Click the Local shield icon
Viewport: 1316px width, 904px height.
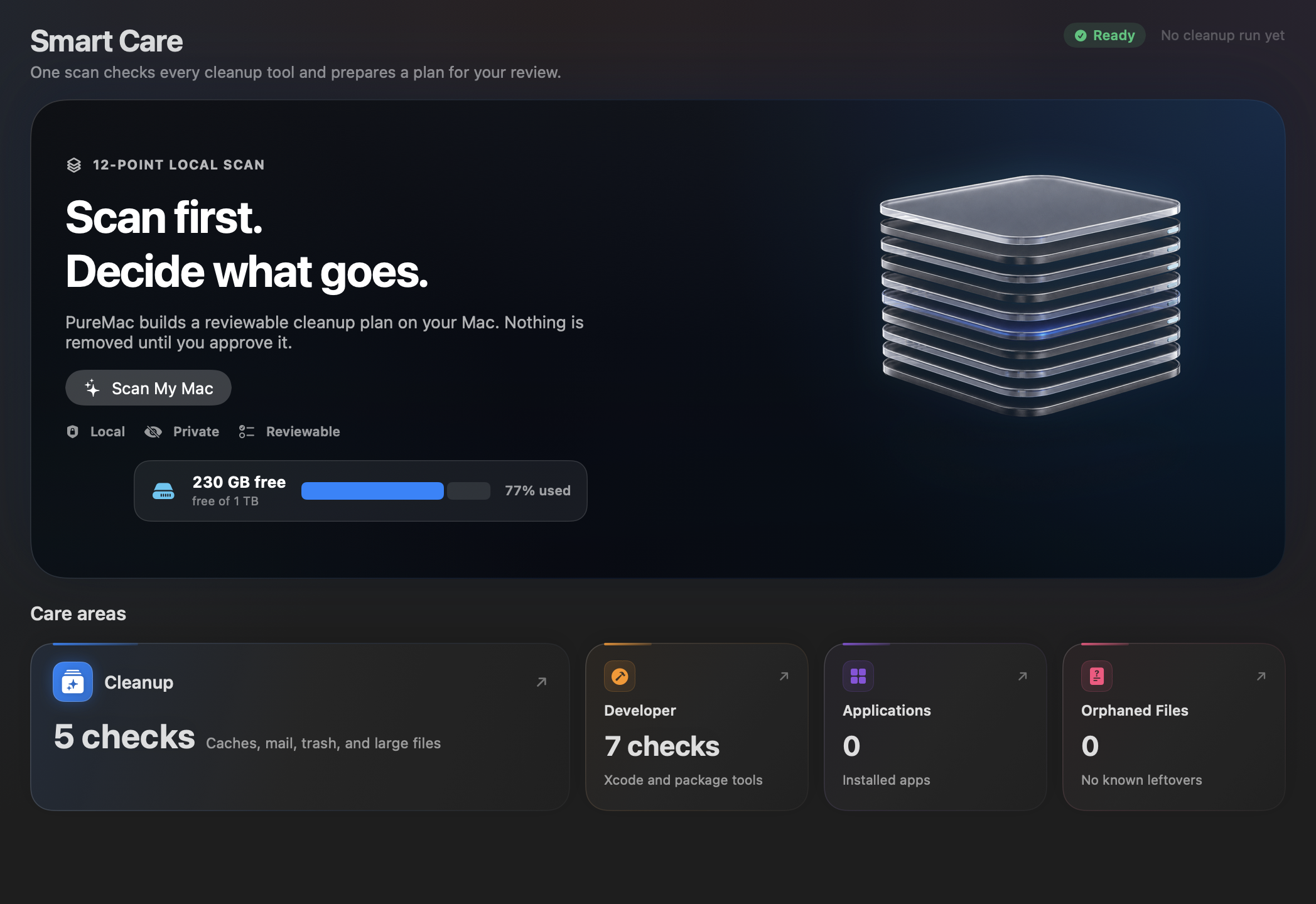pos(73,431)
